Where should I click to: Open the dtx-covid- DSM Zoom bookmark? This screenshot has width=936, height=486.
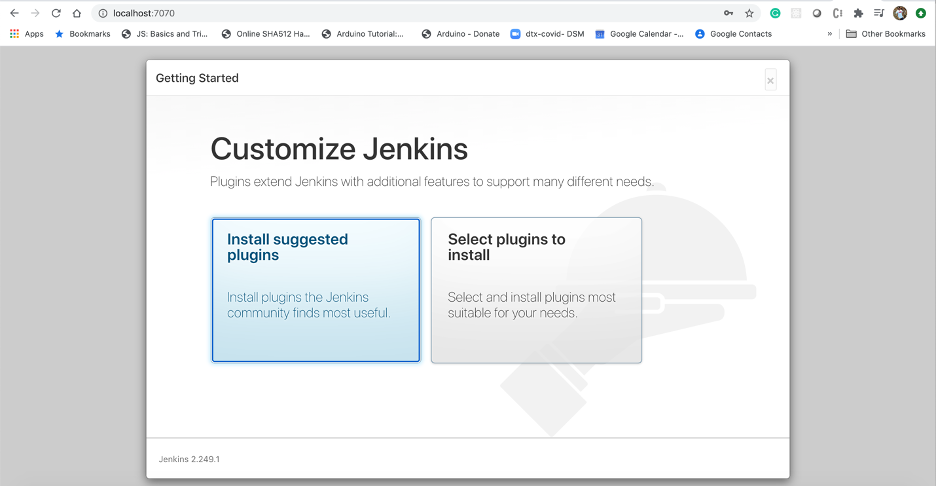pyautogui.click(x=547, y=34)
